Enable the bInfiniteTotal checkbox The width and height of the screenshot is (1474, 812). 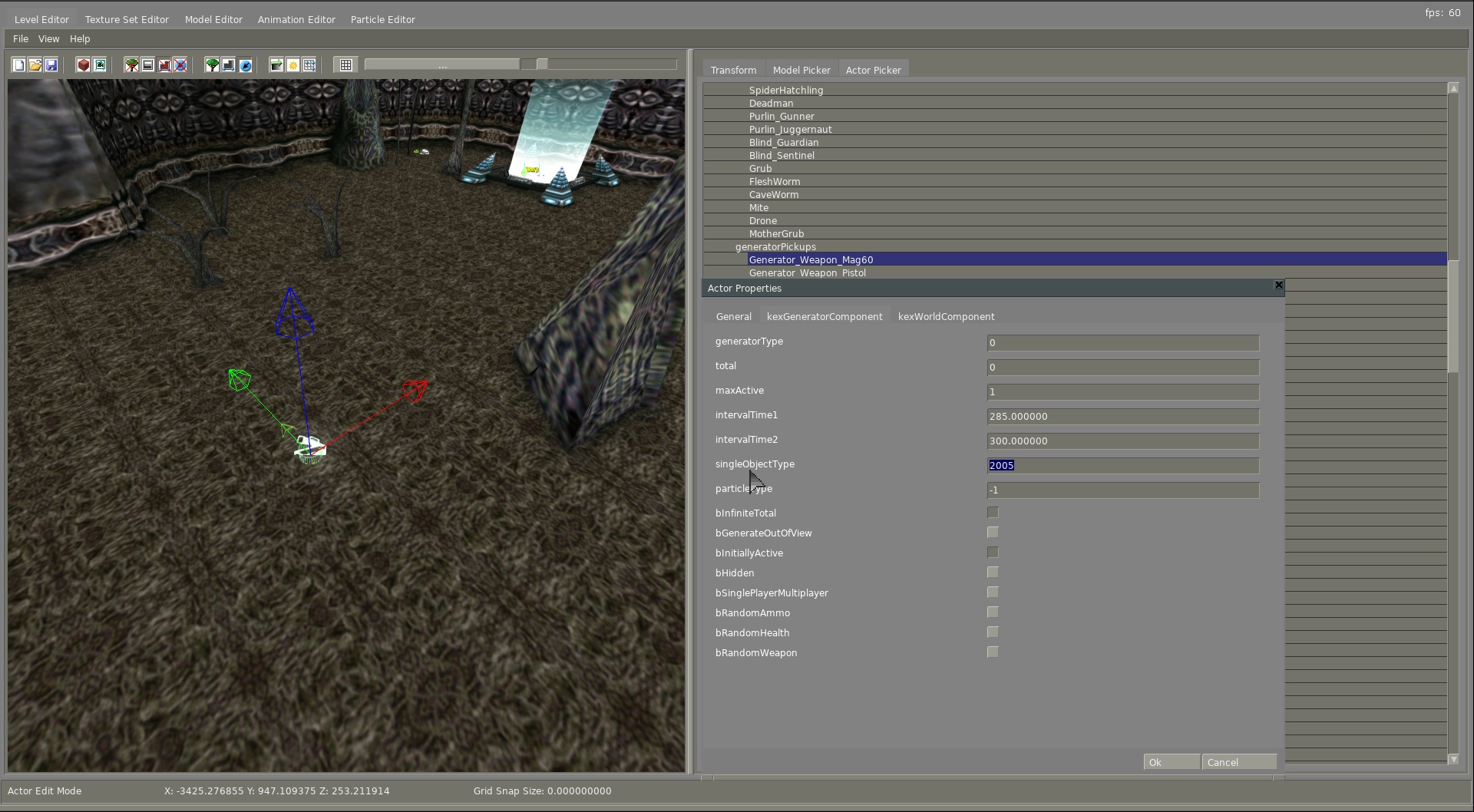(x=993, y=512)
